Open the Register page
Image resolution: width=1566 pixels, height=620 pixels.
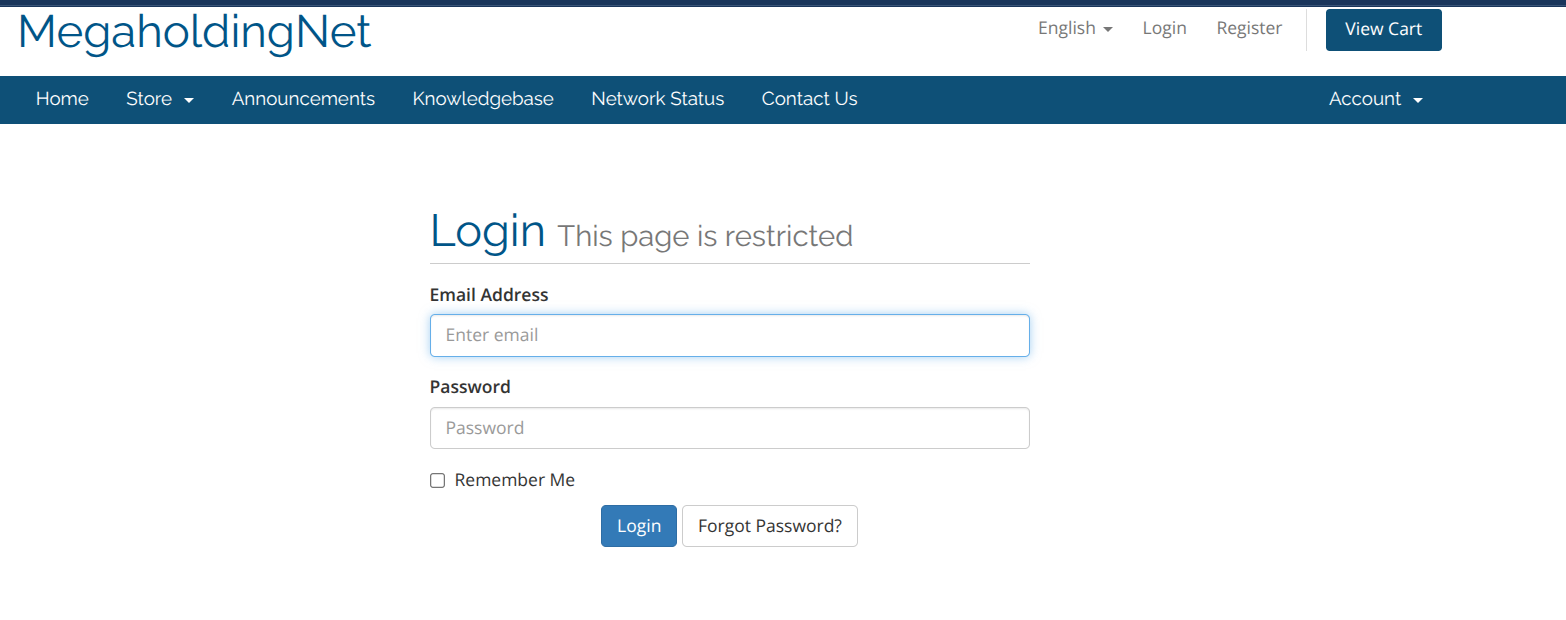click(x=1248, y=28)
